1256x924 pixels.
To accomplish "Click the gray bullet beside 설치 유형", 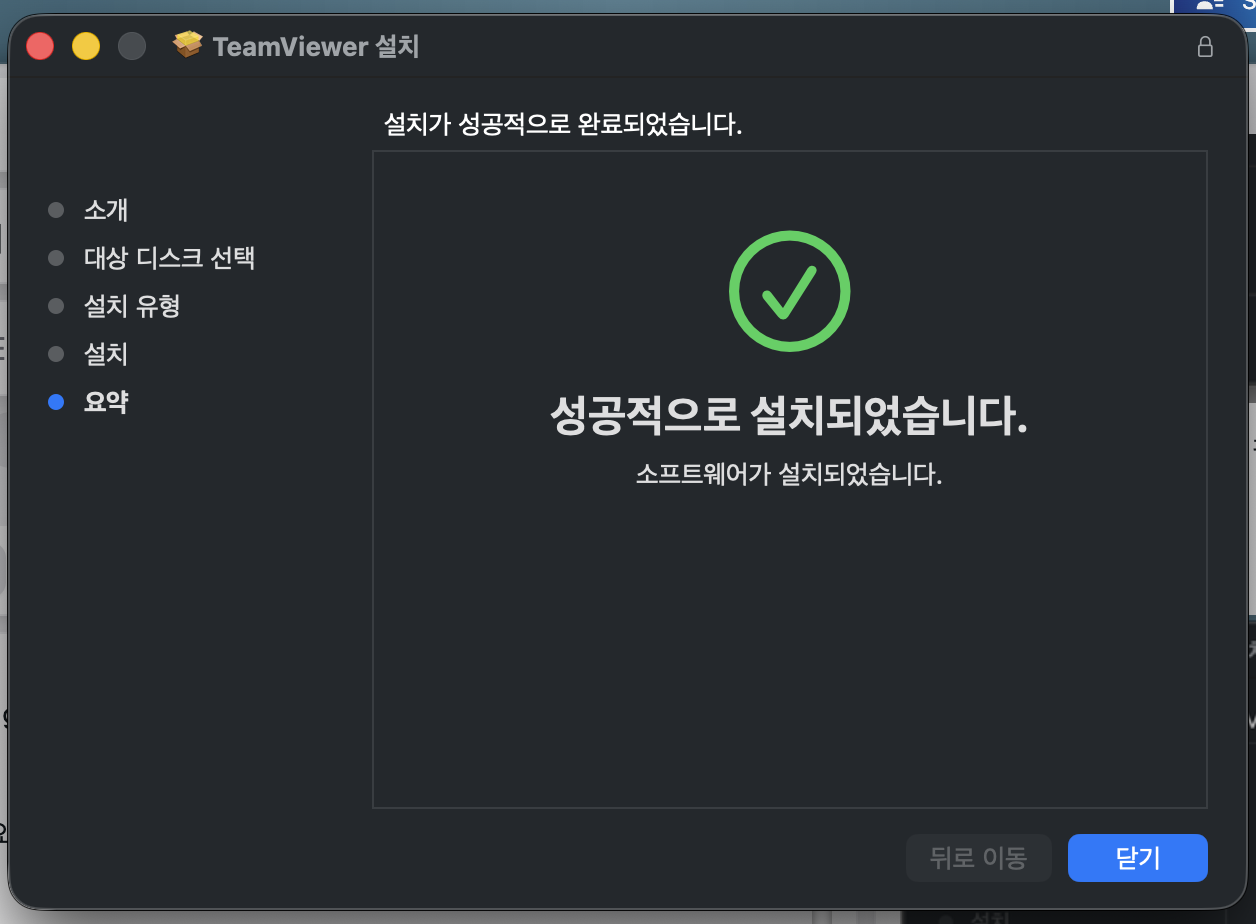I will pos(56,306).
